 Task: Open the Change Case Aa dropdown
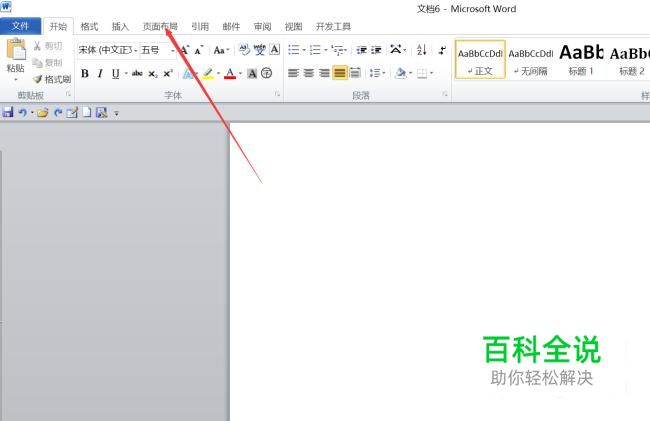pos(221,50)
